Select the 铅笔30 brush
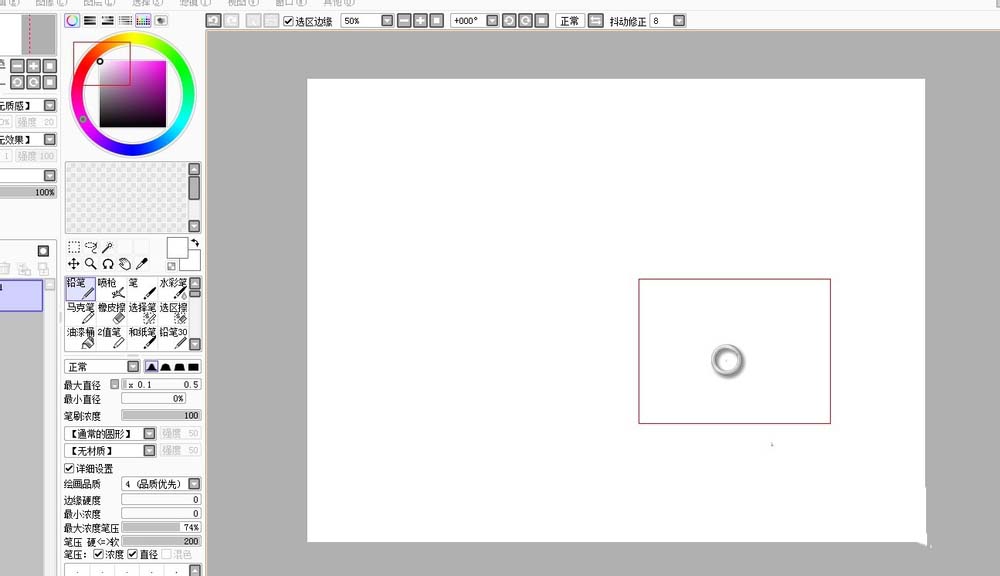The height and width of the screenshot is (576, 1000). pyautogui.click(x=173, y=338)
